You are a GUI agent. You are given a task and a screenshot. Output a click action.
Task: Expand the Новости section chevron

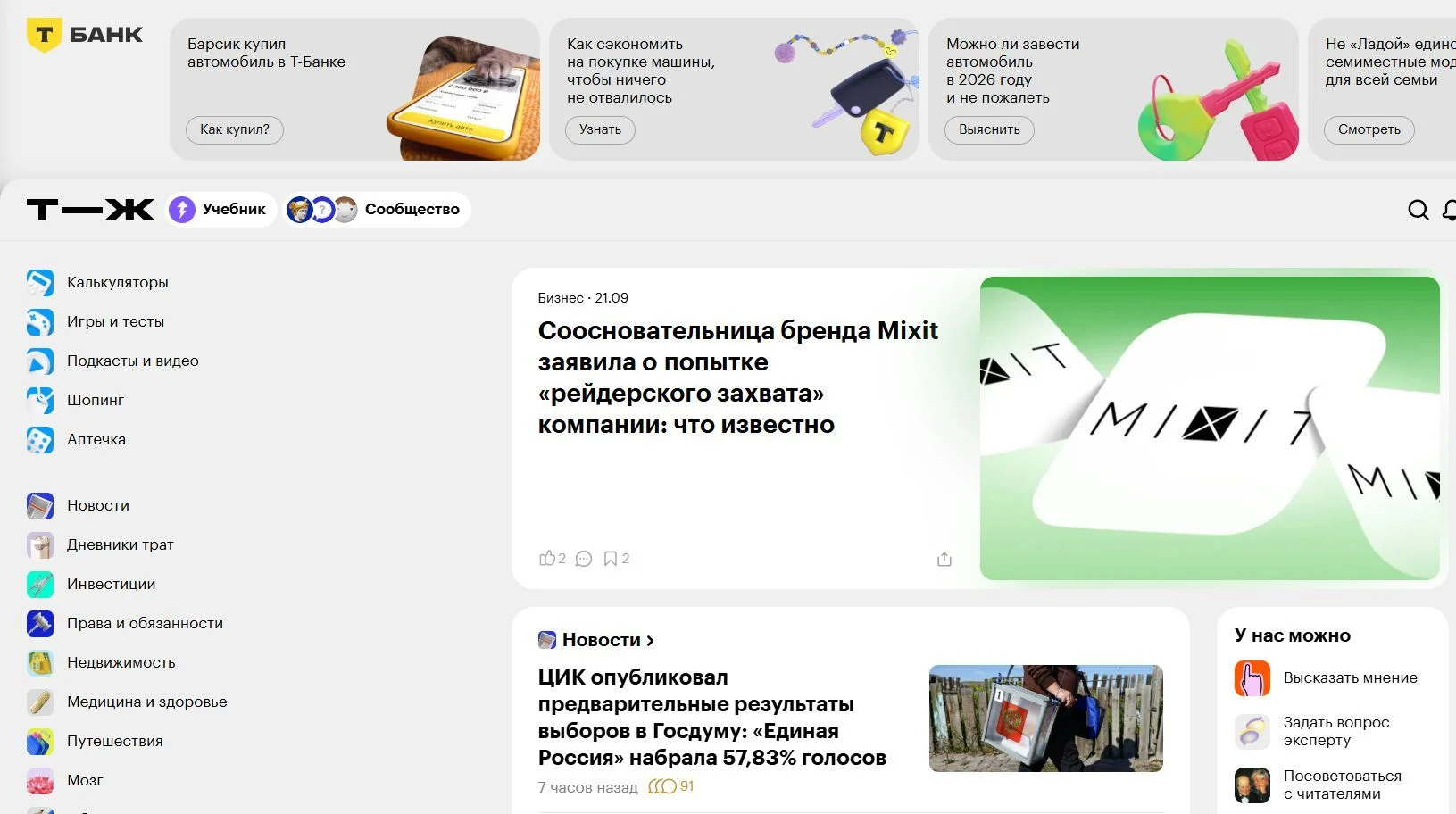pos(650,640)
